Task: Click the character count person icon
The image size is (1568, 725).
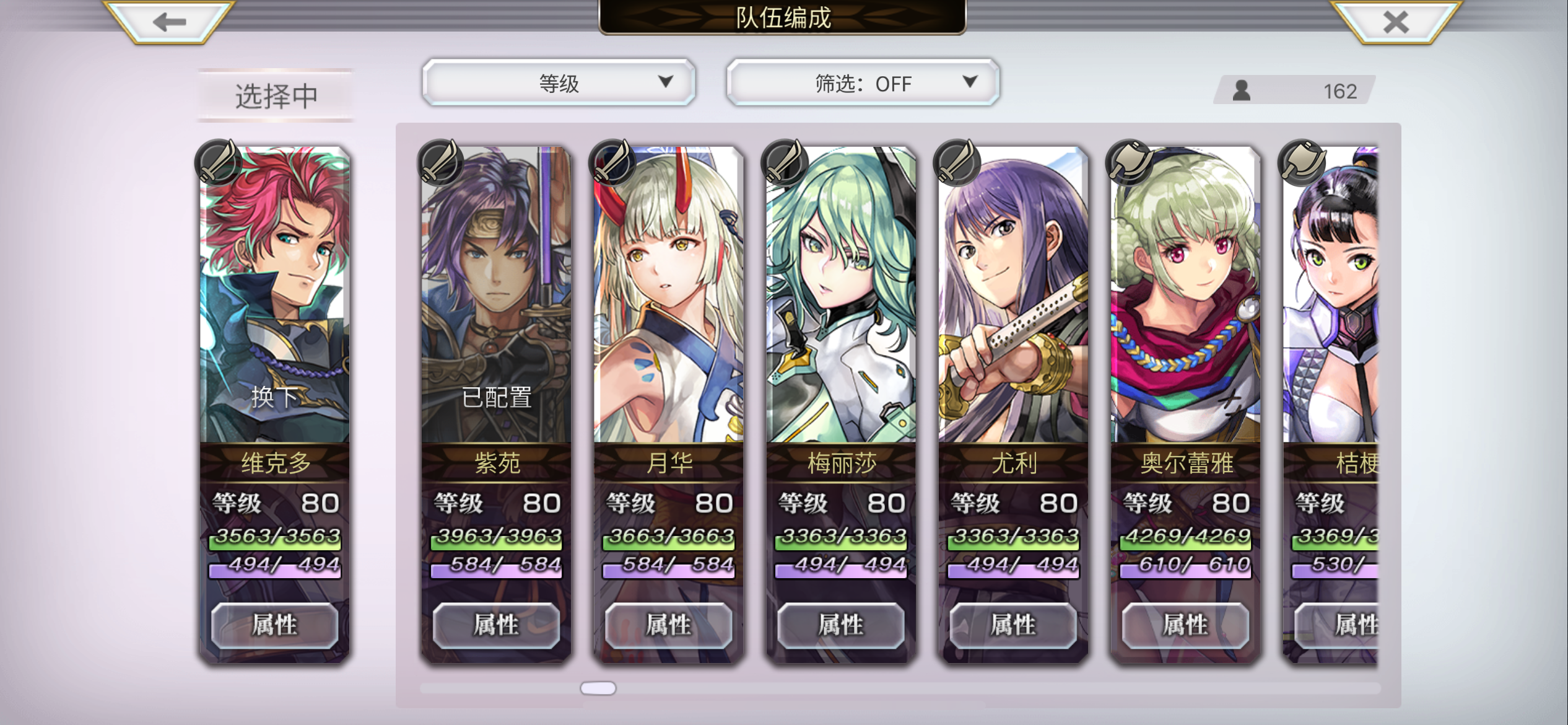Action: pyautogui.click(x=1241, y=90)
